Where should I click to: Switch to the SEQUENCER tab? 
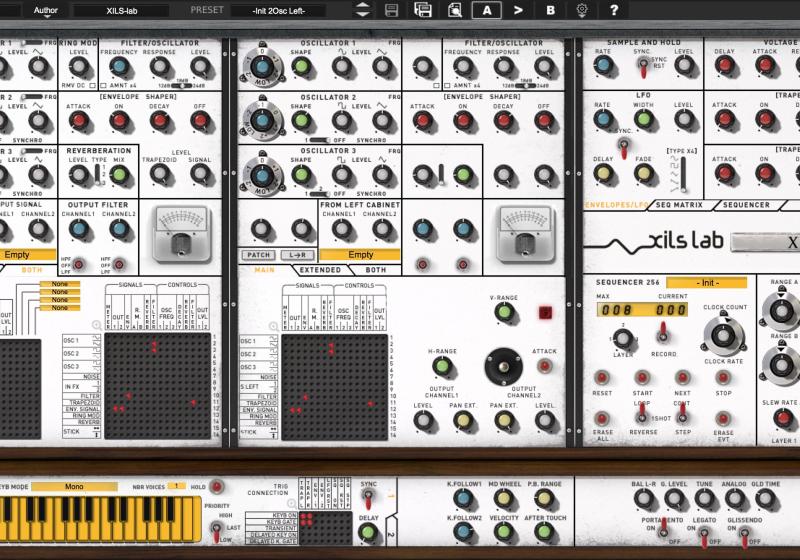(746, 205)
